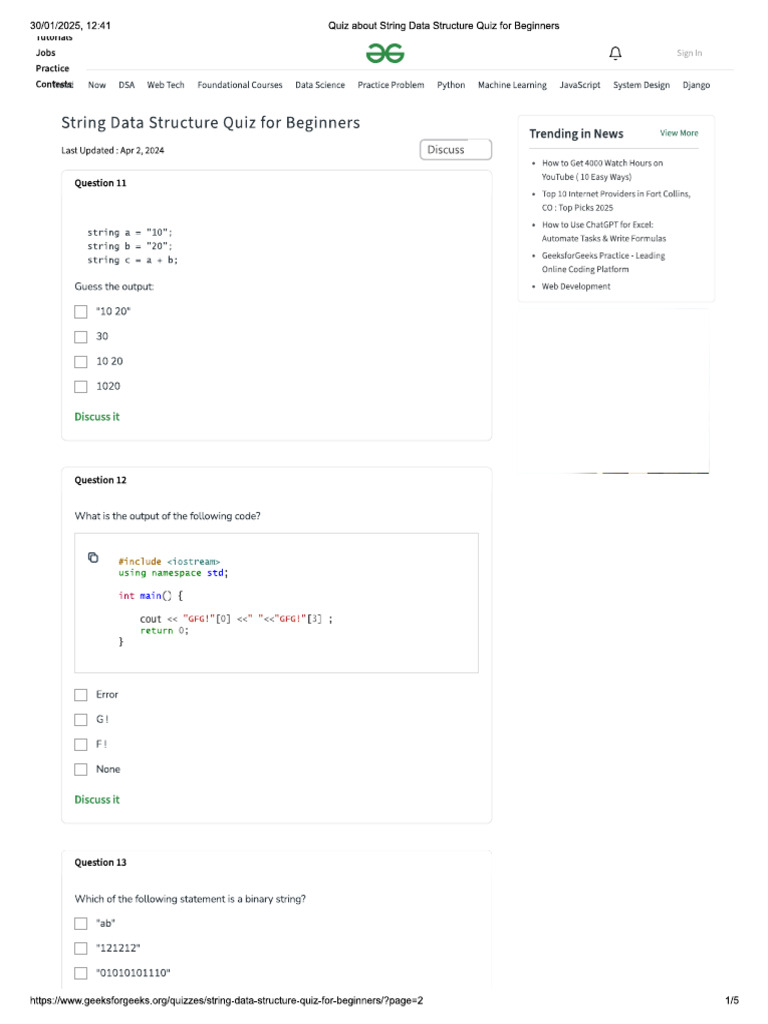Check the "1020" answer option

pos(81,386)
